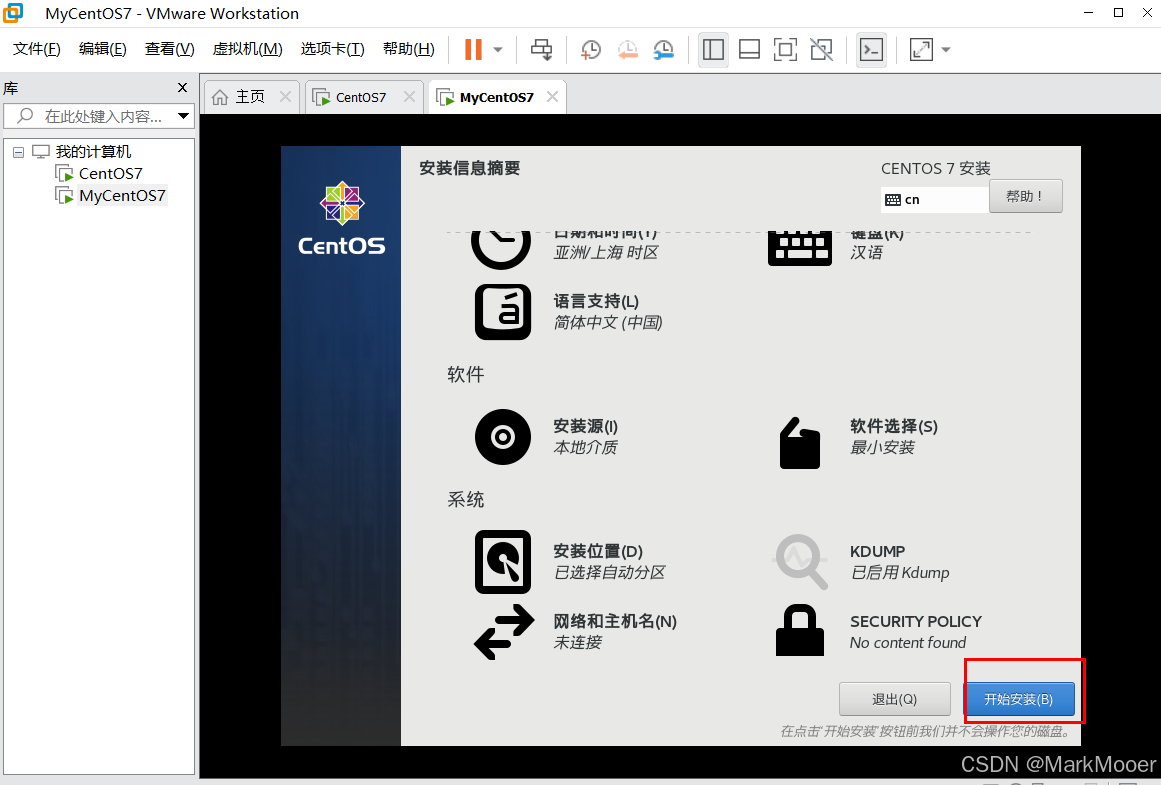This screenshot has width=1161, height=785.
Task: Open the 查看(V) menu
Action: point(170,49)
